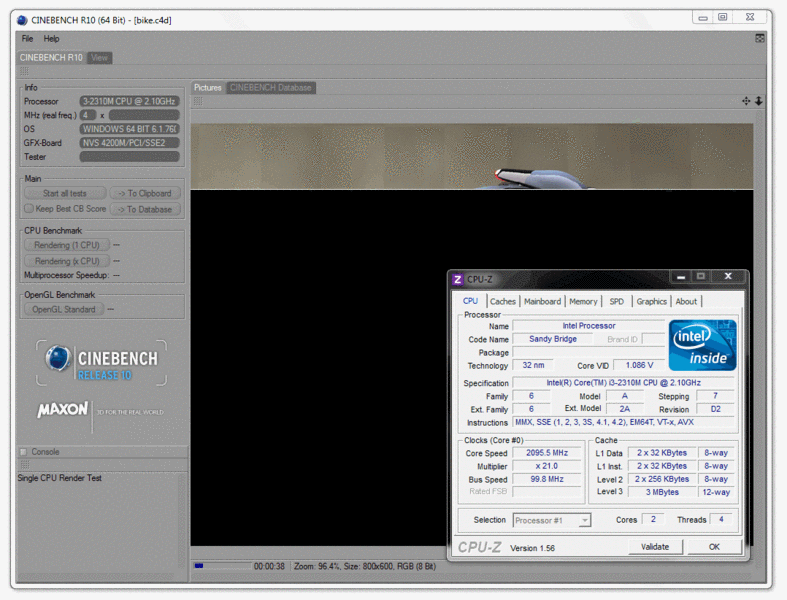Click the Instructions MMX, SSE text
The height and width of the screenshot is (600, 787).
[623, 422]
